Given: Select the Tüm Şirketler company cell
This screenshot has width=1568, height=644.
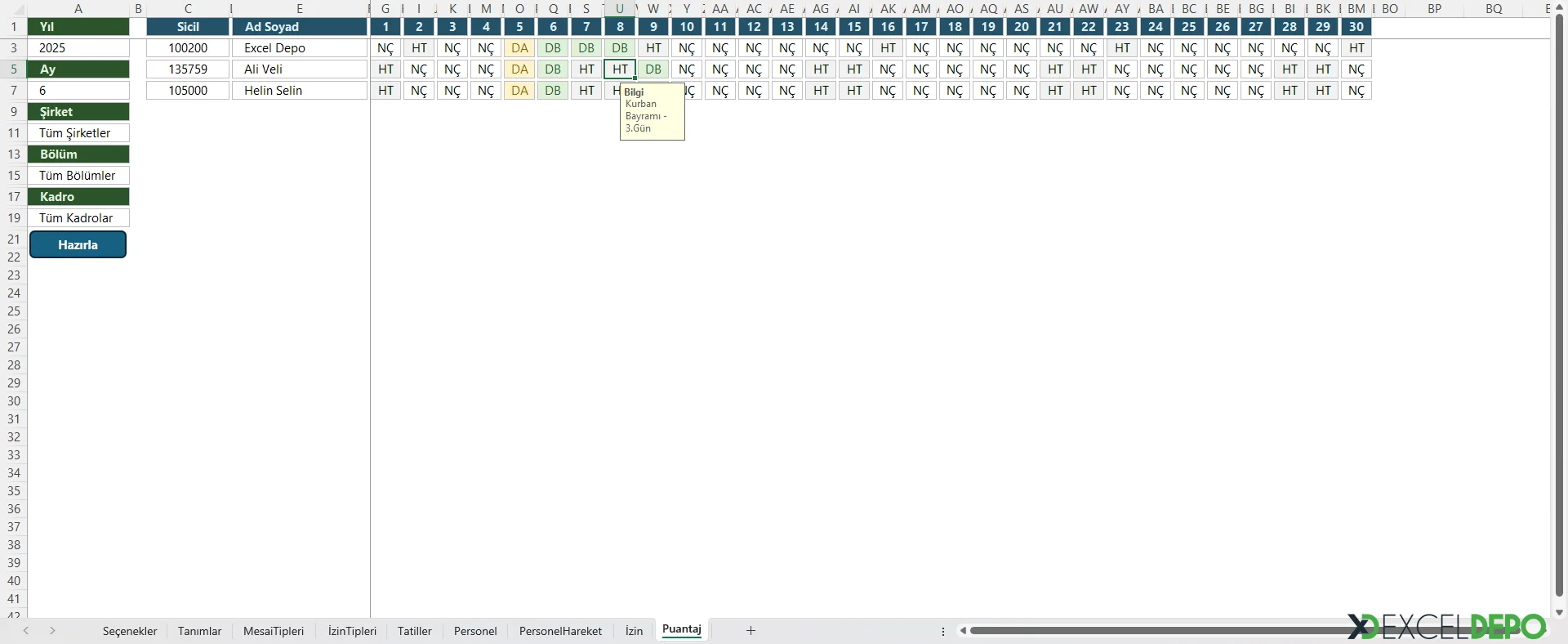Looking at the screenshot, I should [78, 133].
